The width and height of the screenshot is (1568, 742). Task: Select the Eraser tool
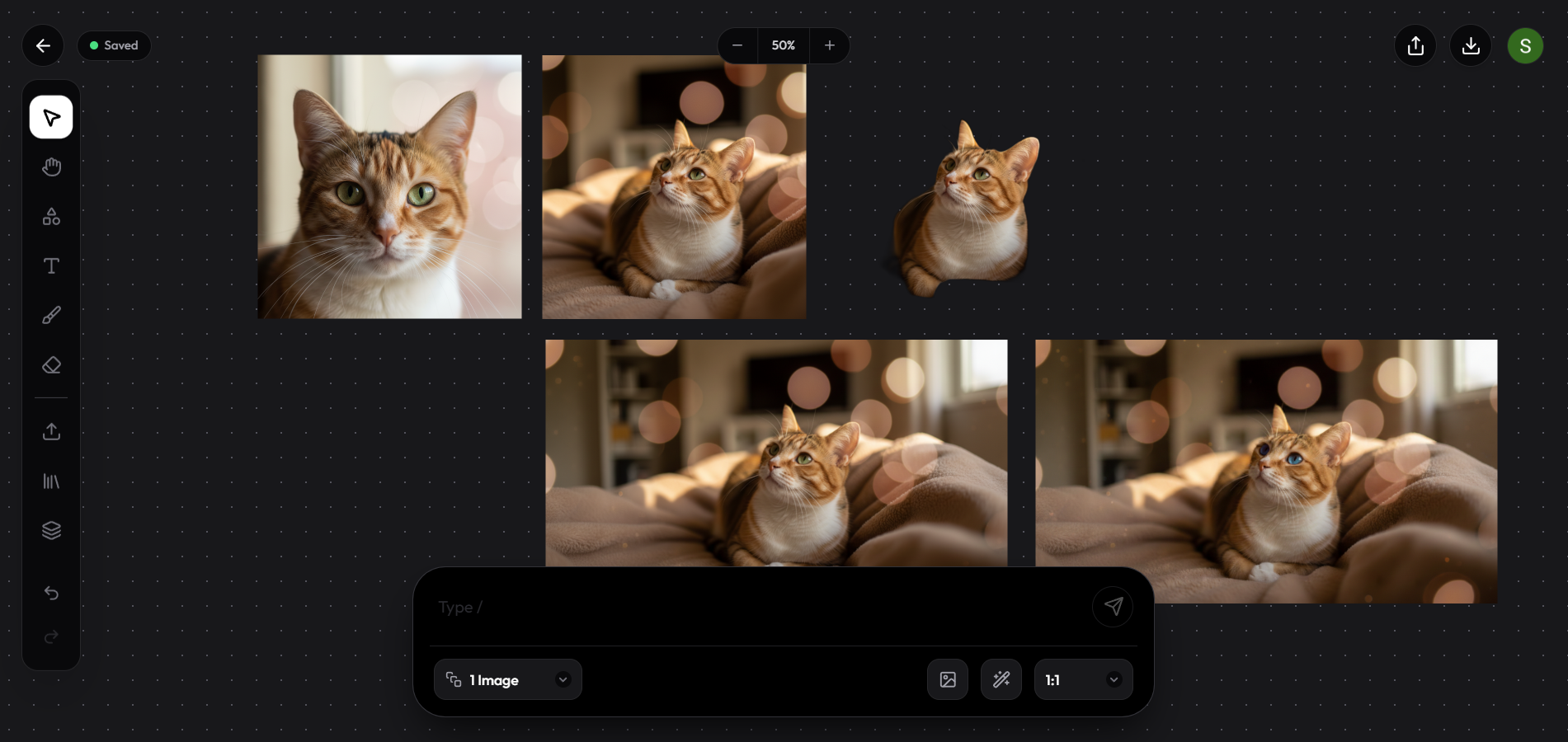[51, 364]
